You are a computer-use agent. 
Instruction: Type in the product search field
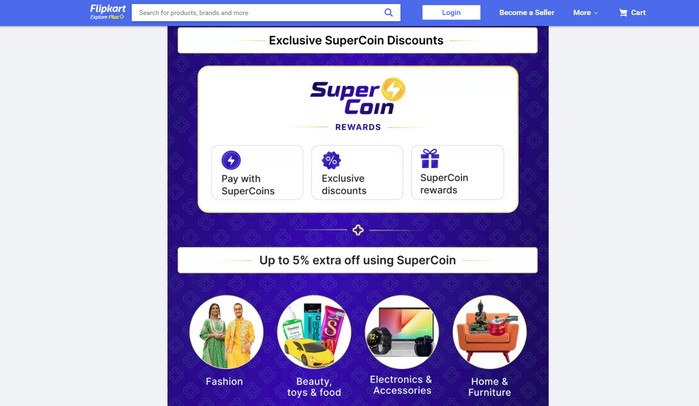tap(257, 13)
